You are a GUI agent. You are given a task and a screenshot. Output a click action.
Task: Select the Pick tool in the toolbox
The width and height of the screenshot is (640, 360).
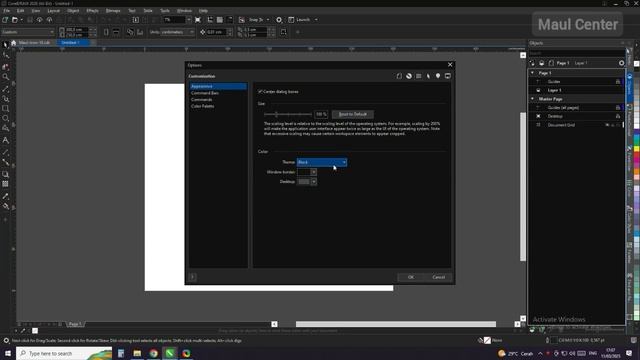(5, 45)
